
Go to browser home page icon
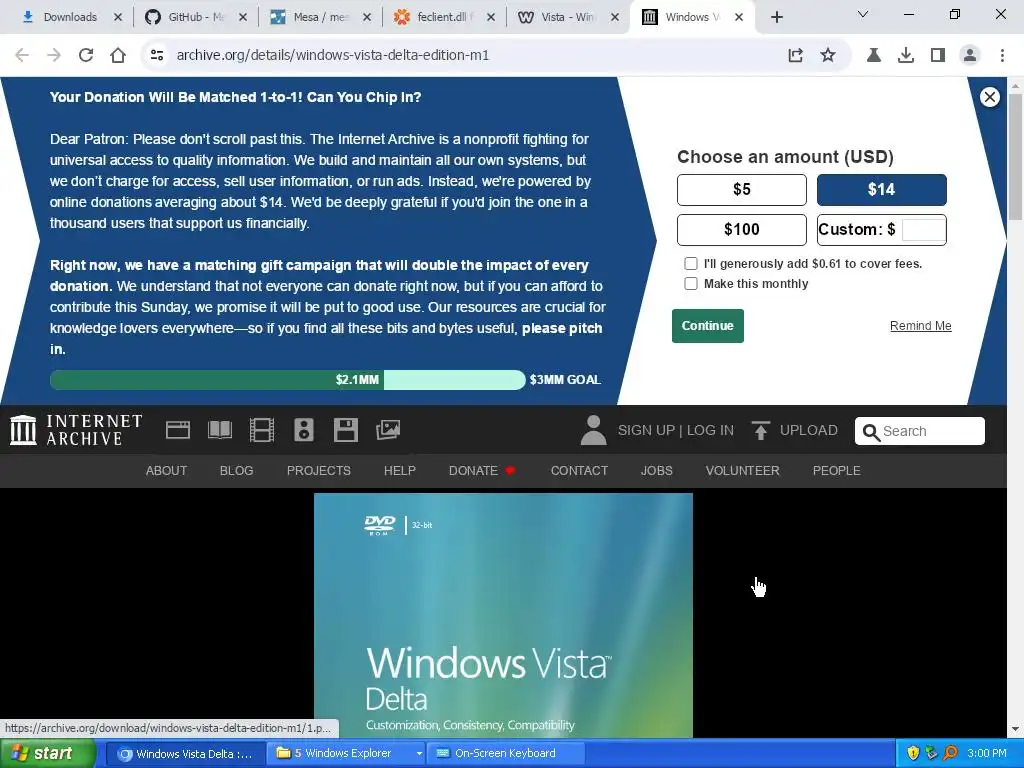pos(118,55)
